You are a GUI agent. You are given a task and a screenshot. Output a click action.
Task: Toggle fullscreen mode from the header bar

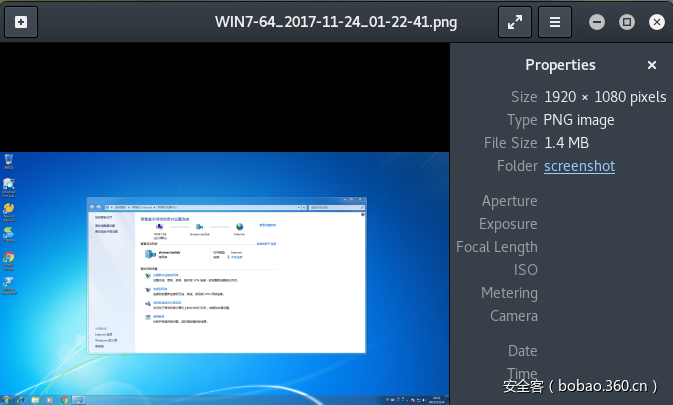(x=516, y=21)
